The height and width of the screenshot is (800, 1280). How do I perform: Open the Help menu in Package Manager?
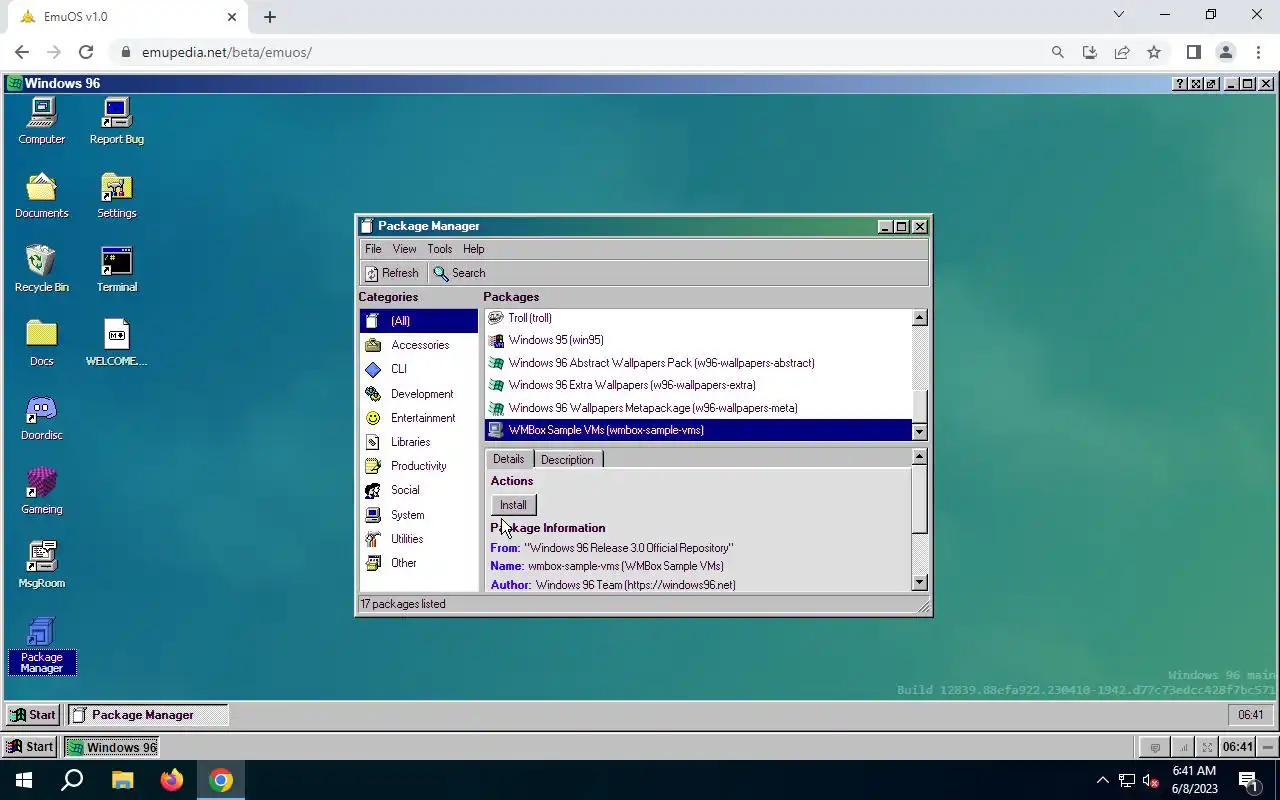tap(474, 249)
